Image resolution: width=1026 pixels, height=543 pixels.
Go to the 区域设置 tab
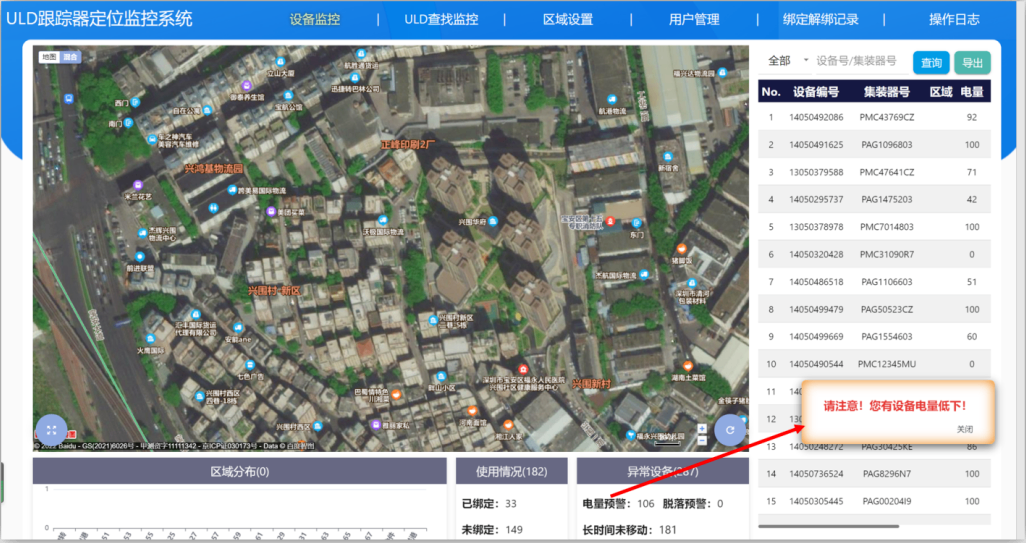pos(568,20)
